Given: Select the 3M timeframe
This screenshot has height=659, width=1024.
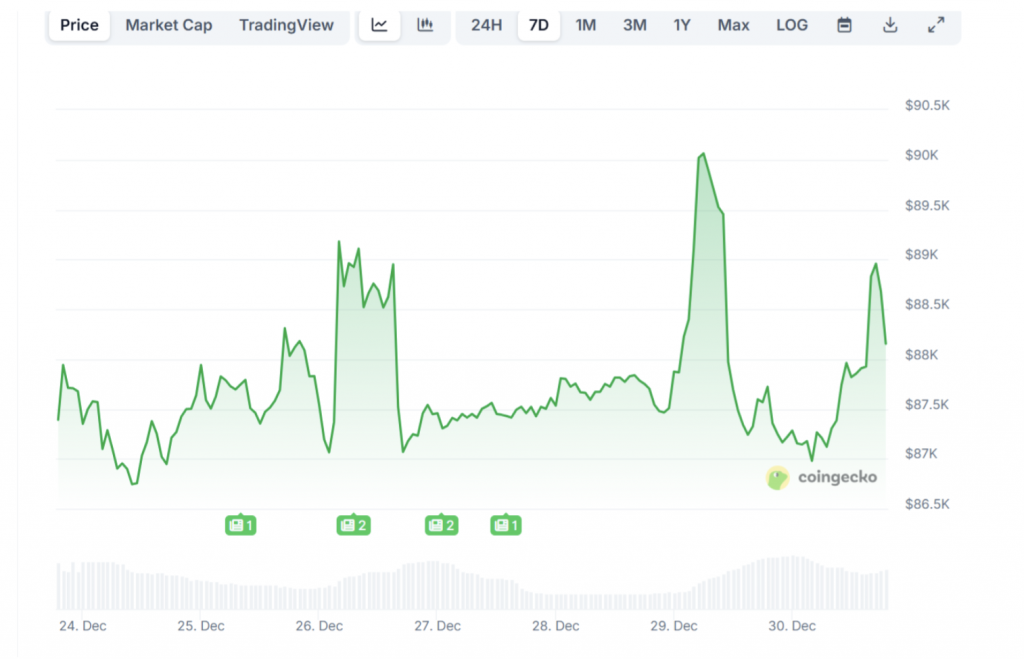Looking at the screenshot, I should coord(634,25).
